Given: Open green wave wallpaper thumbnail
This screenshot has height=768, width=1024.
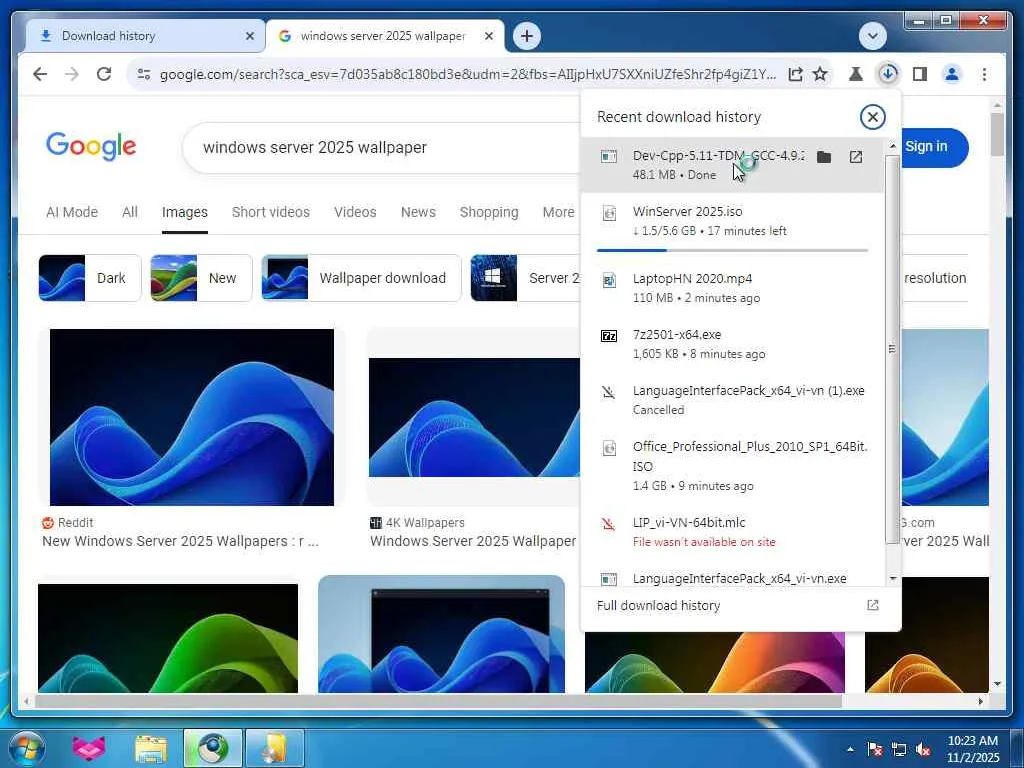Looking at the screenshot, I should 168,638.
